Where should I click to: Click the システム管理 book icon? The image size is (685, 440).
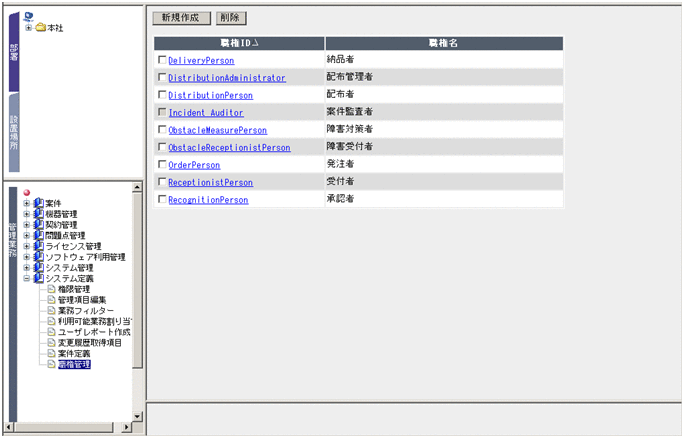tap(39, 267)
